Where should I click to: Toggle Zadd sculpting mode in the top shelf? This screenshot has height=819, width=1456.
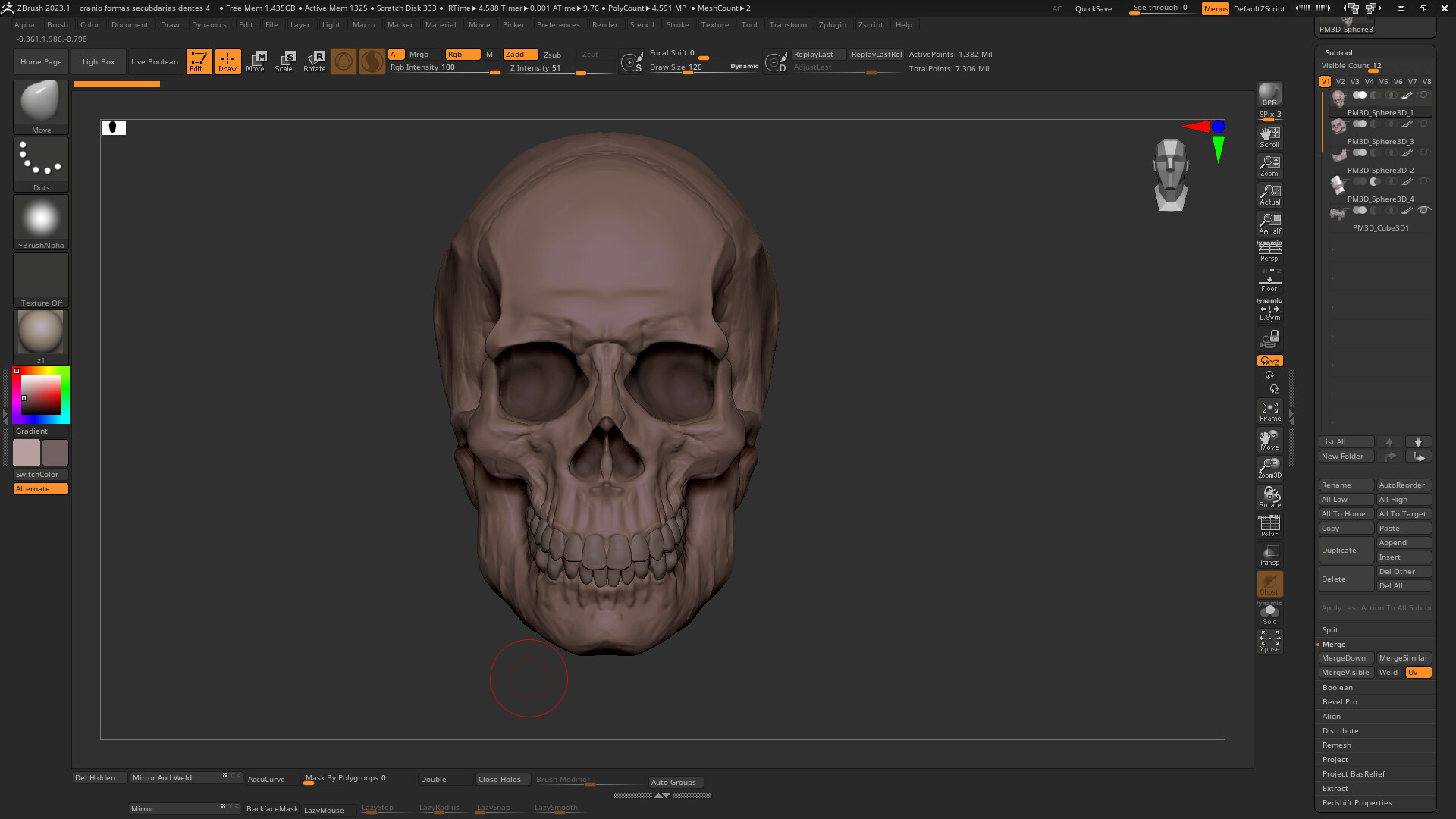click(520, 54)
